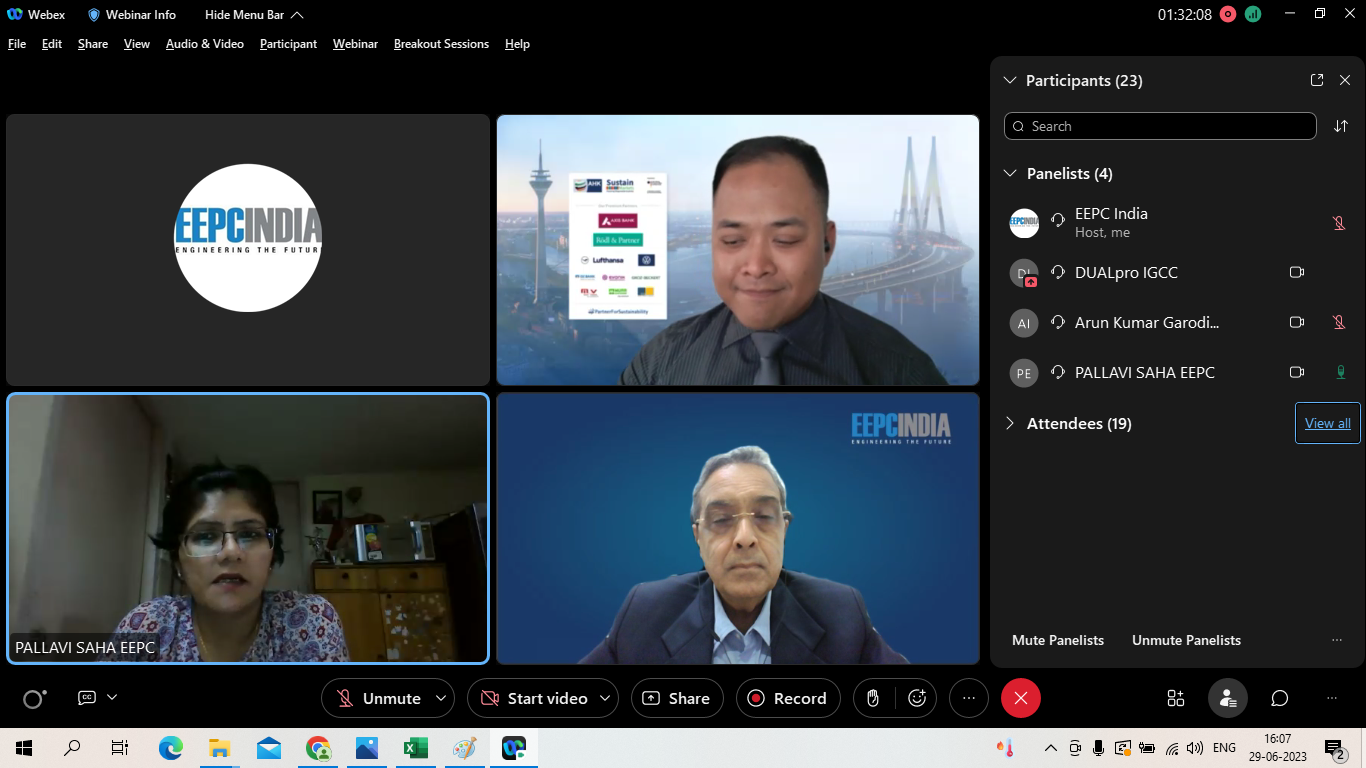Open panel options ellipsis at the bottom right
This screenshot has height=768, width=1366.
pos(1331,698)
